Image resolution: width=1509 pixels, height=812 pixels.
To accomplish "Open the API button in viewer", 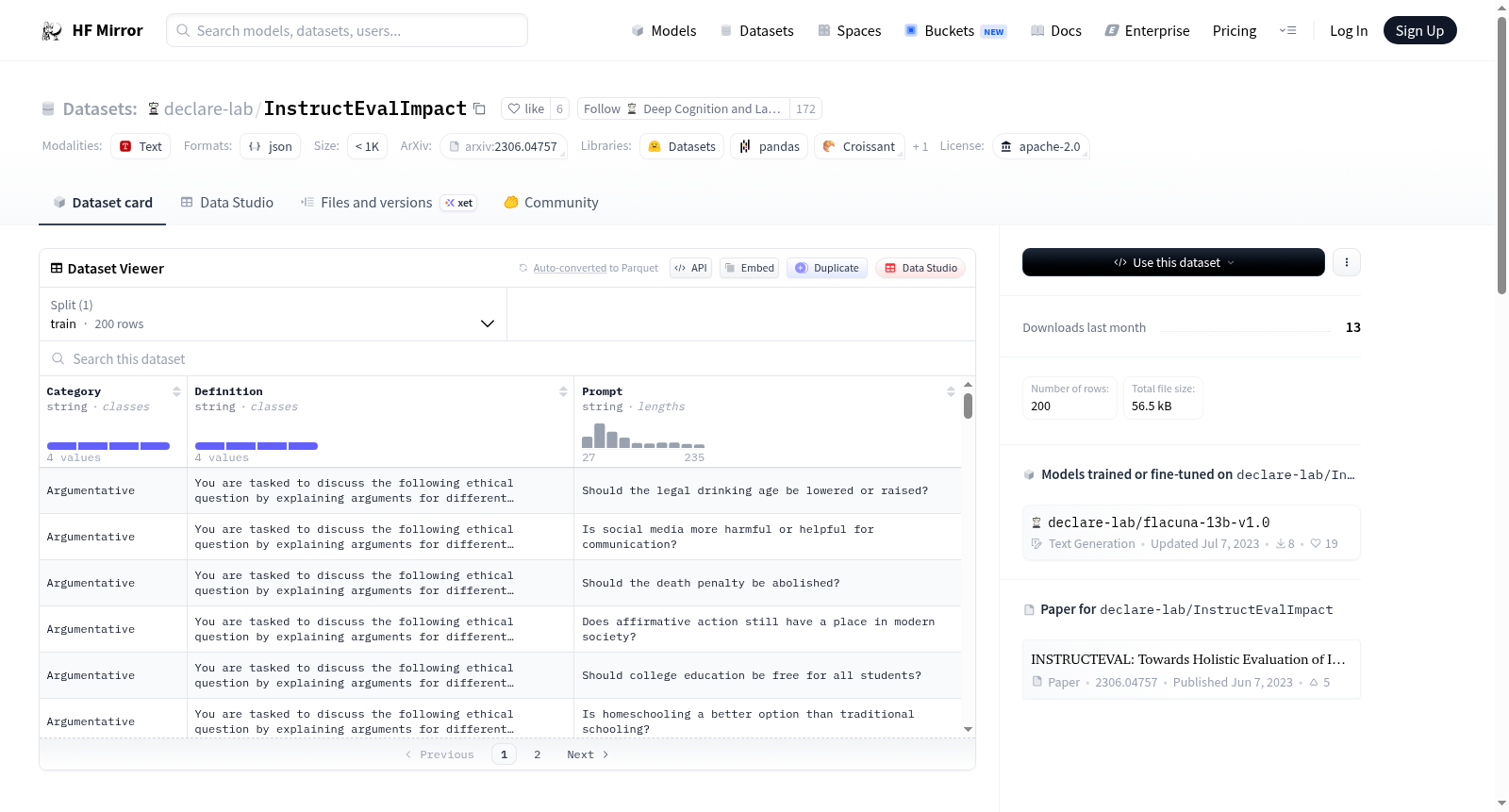I will pos(690,268).
